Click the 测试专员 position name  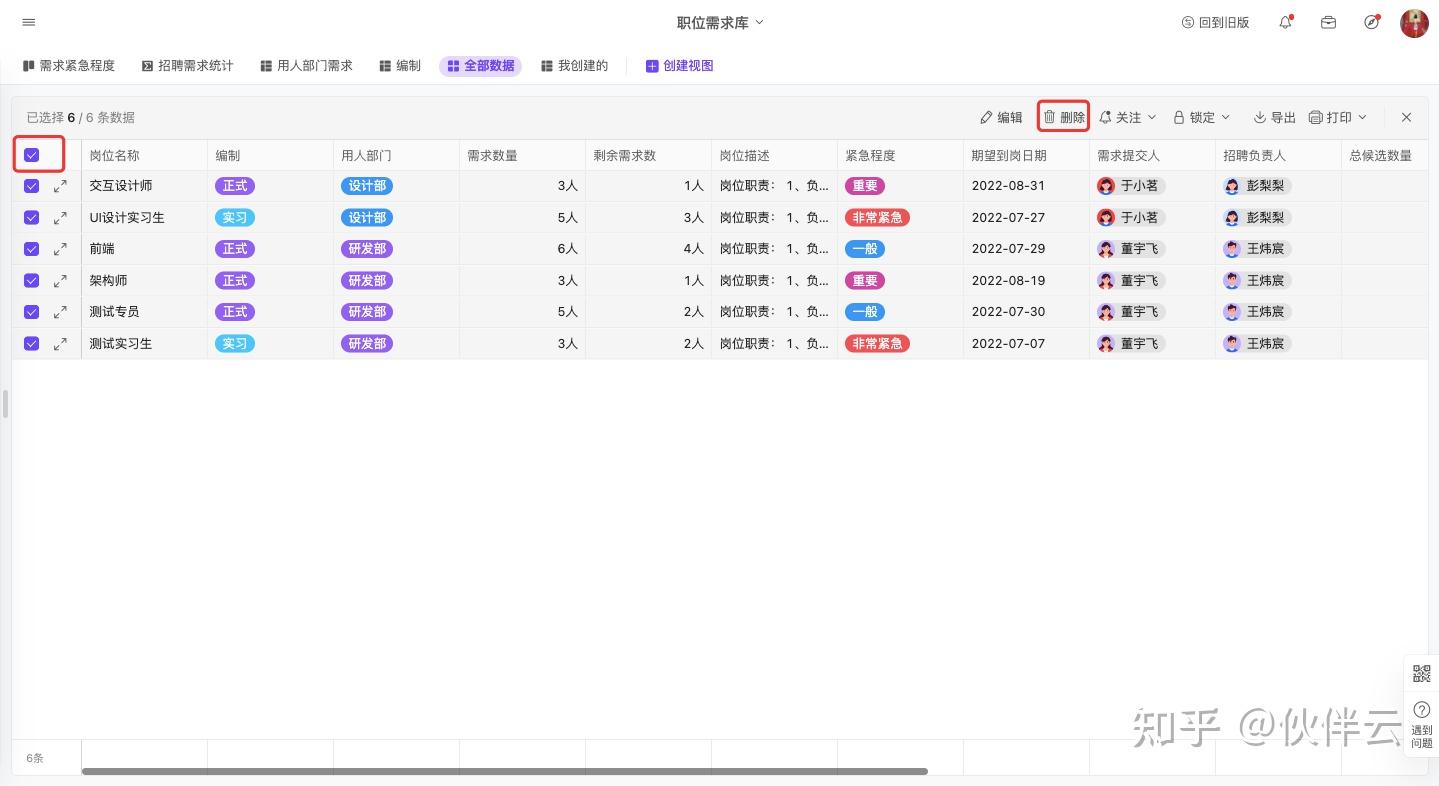[114, 312]
